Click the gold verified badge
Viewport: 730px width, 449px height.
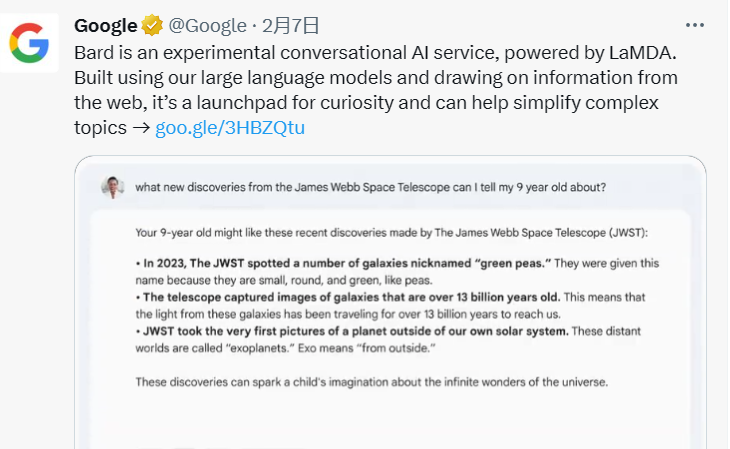[152, 25]
